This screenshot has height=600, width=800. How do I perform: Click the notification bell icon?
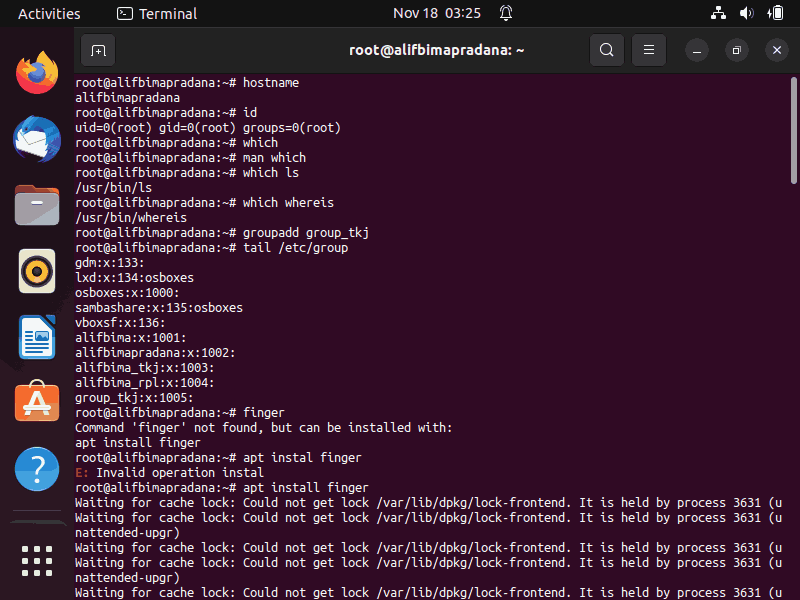tap(506, 13)
